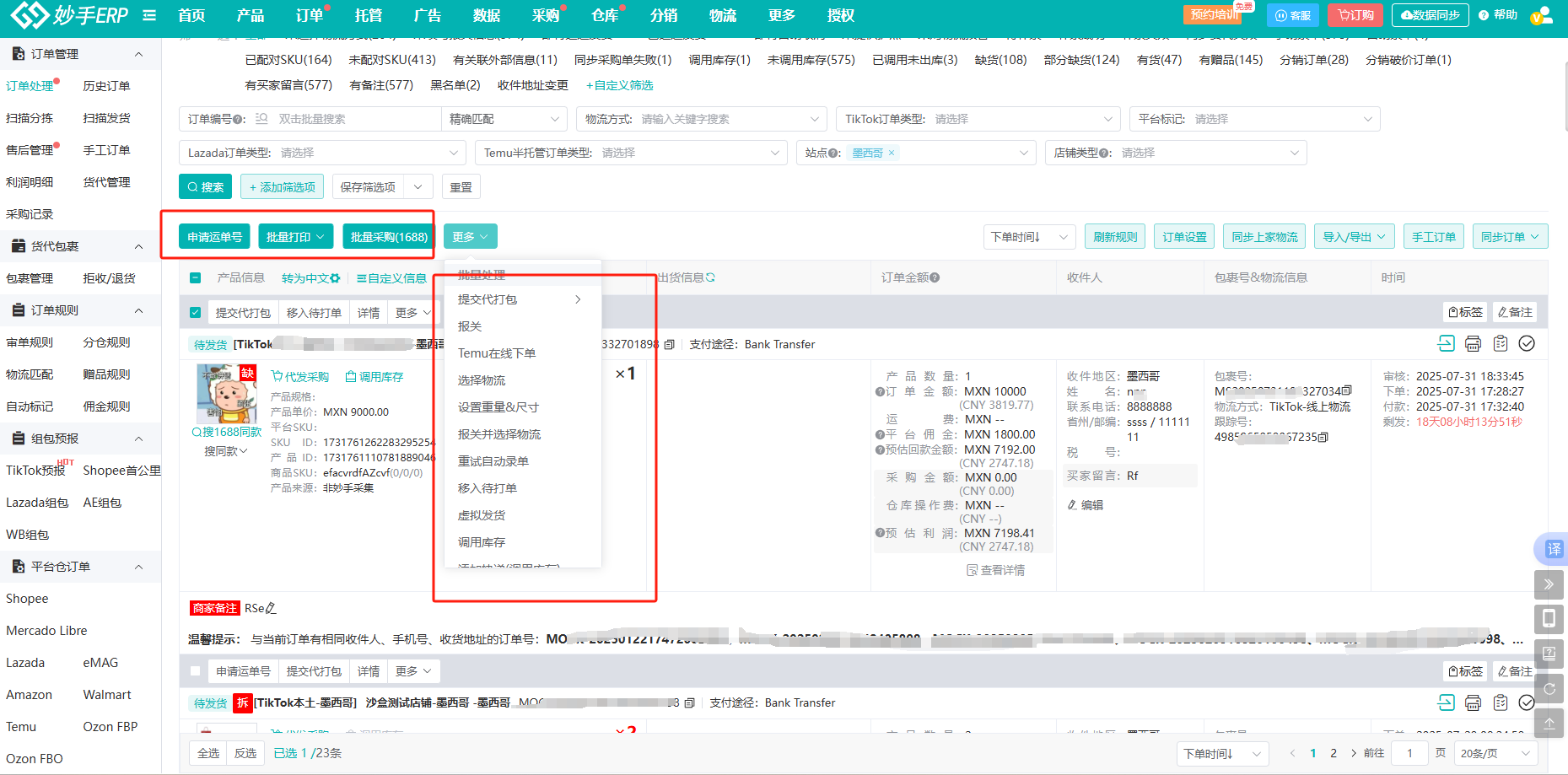Viewport: 1568px width, 775px height.
Task: Select 报关 from the dropdown menu
Action: click(523, 326)
